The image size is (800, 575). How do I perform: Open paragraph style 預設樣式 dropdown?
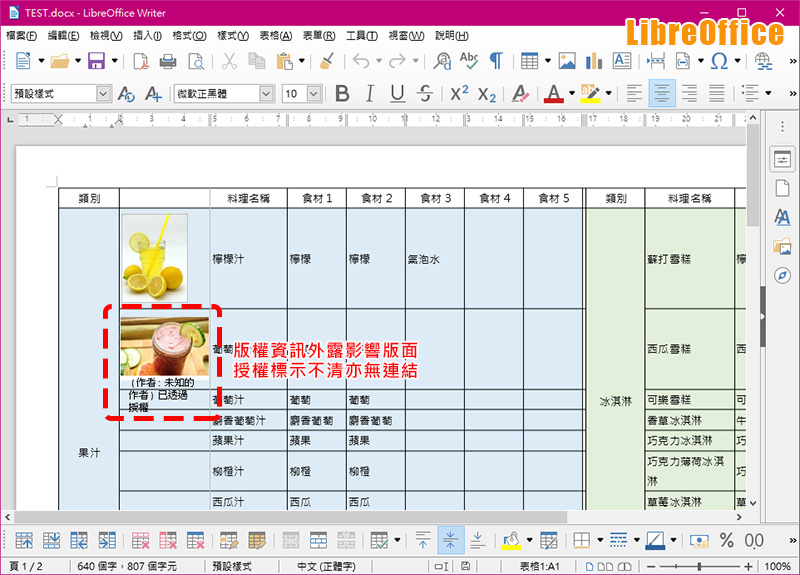(x=103, y=94)
